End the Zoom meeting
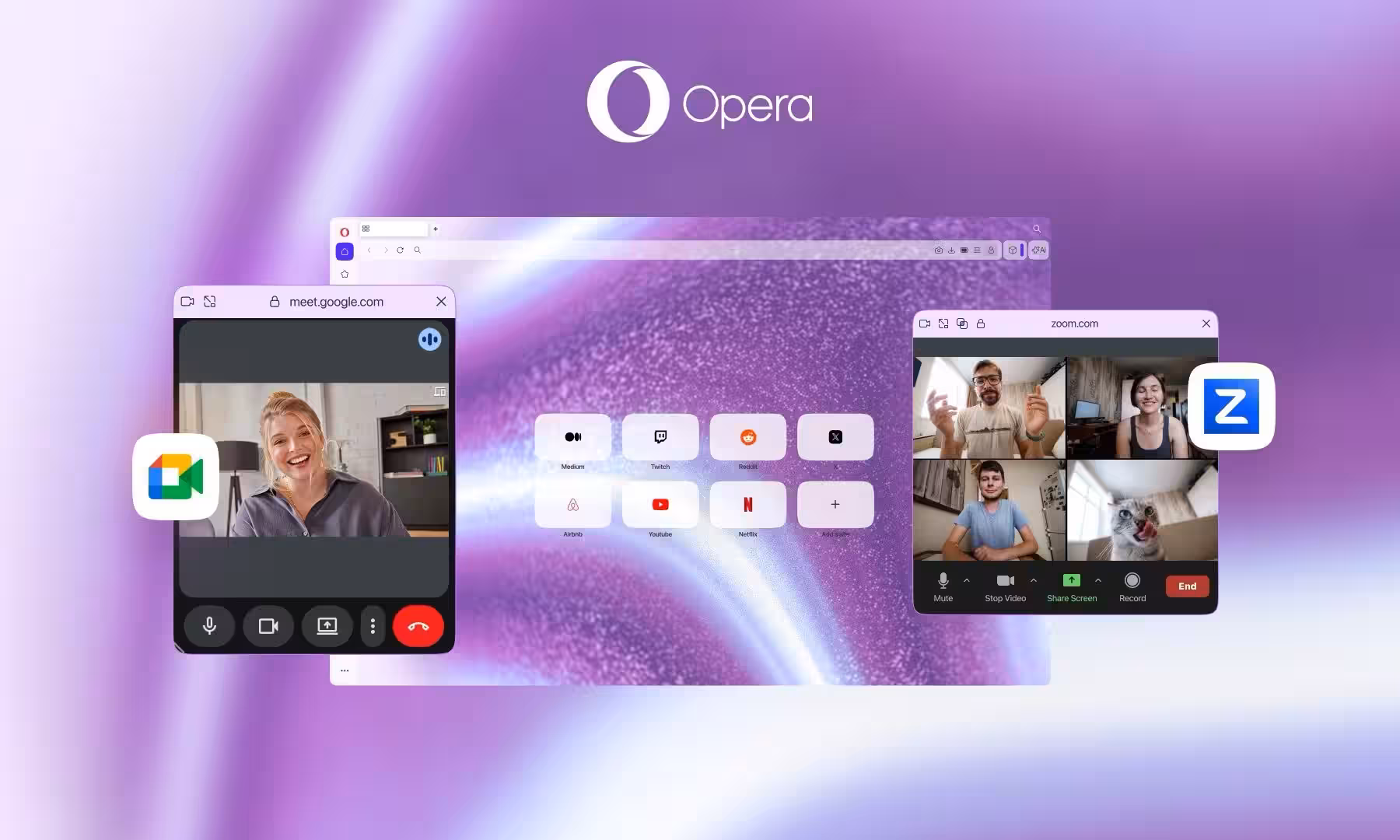Screen dimensions: 1400x840 click(1187, 586)
